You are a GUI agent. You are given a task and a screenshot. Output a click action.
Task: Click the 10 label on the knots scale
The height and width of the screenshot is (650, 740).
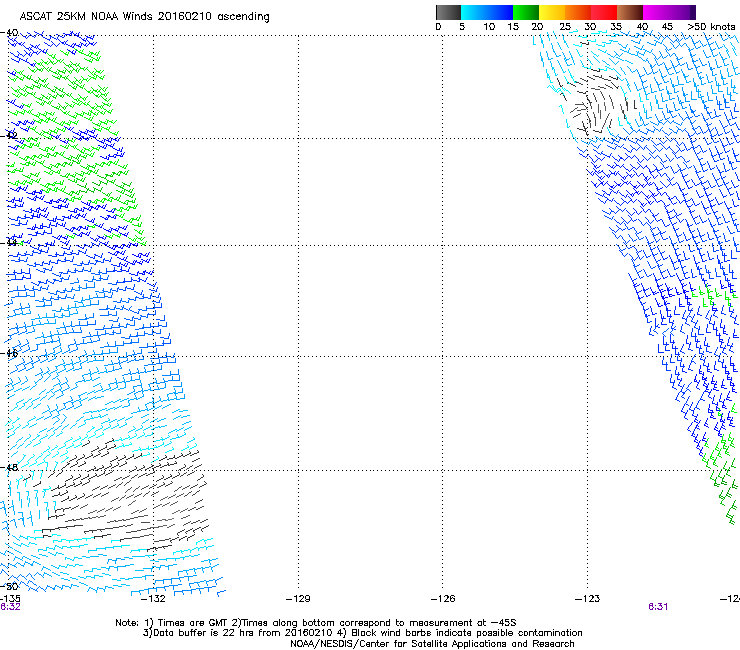tap(489, 27)
